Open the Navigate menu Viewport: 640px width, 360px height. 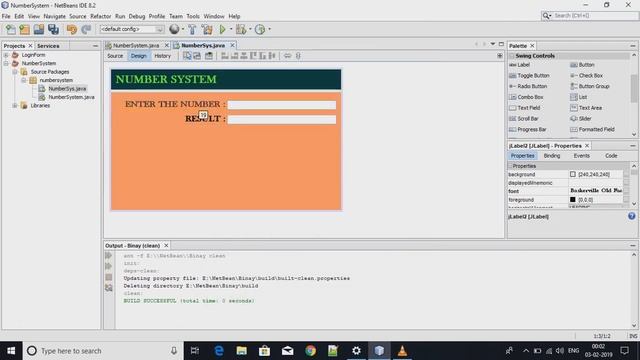click(54, 16)
